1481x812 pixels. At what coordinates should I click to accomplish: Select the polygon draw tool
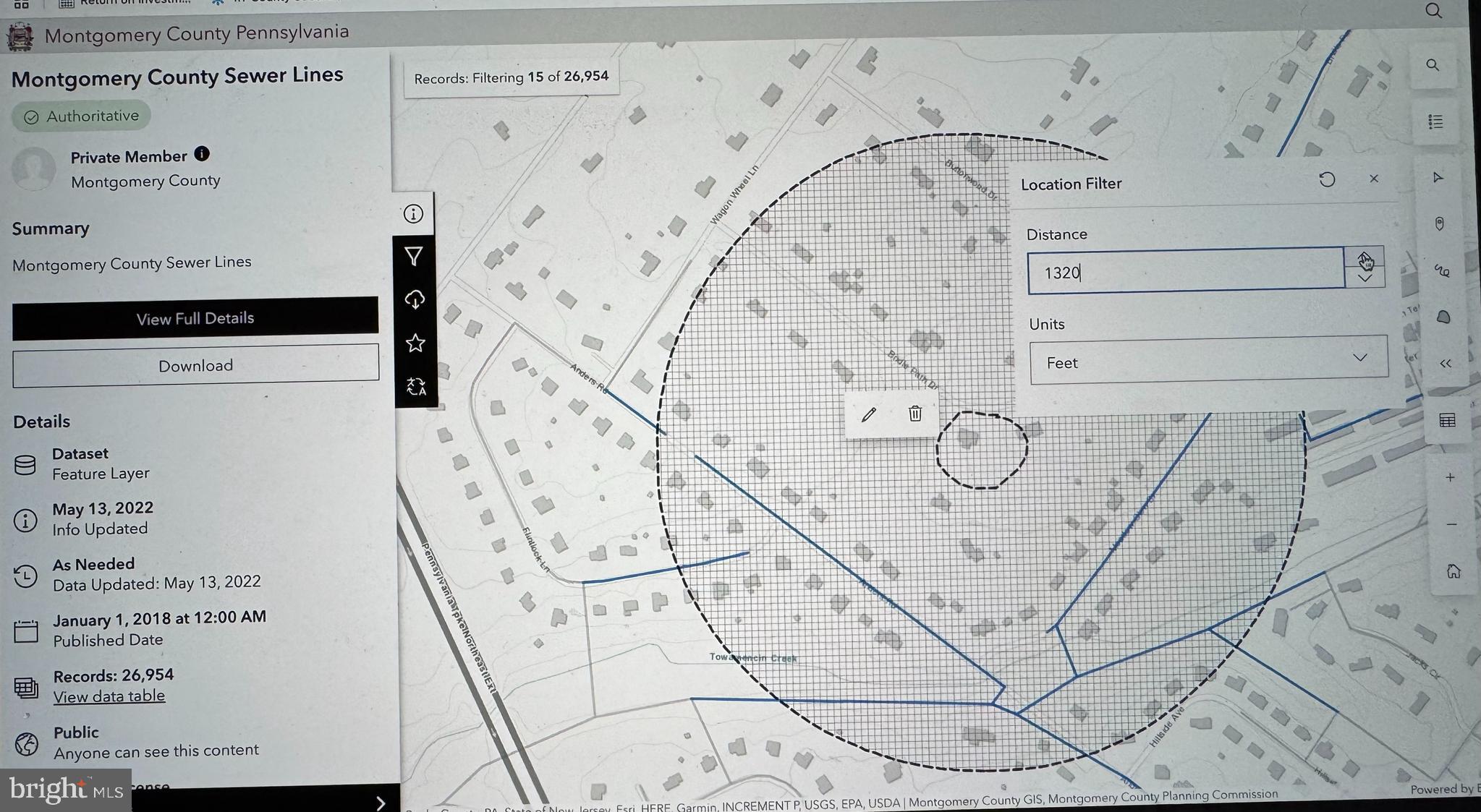[x=1443, y=317]
